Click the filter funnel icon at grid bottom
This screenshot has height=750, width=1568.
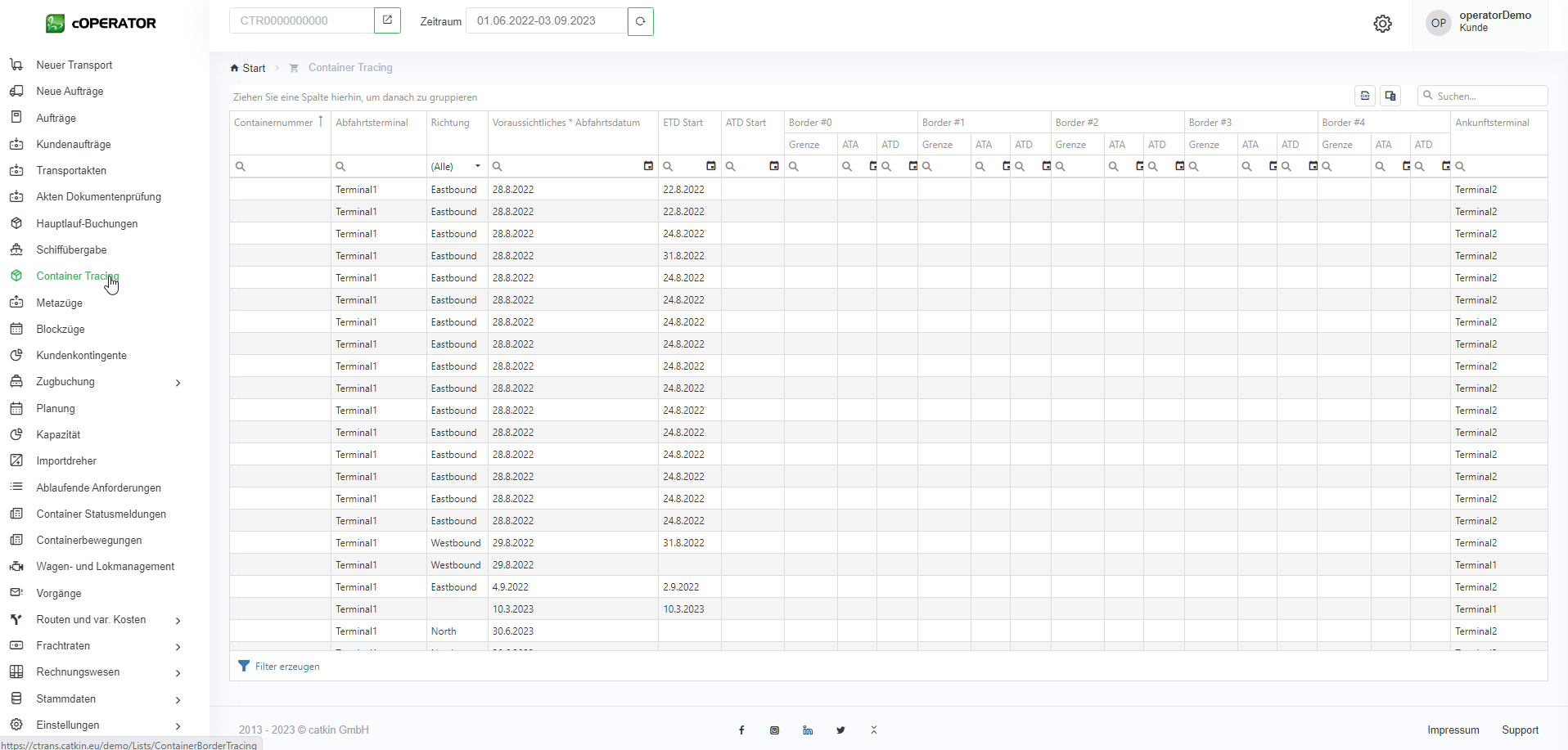[x=244, y=666]
